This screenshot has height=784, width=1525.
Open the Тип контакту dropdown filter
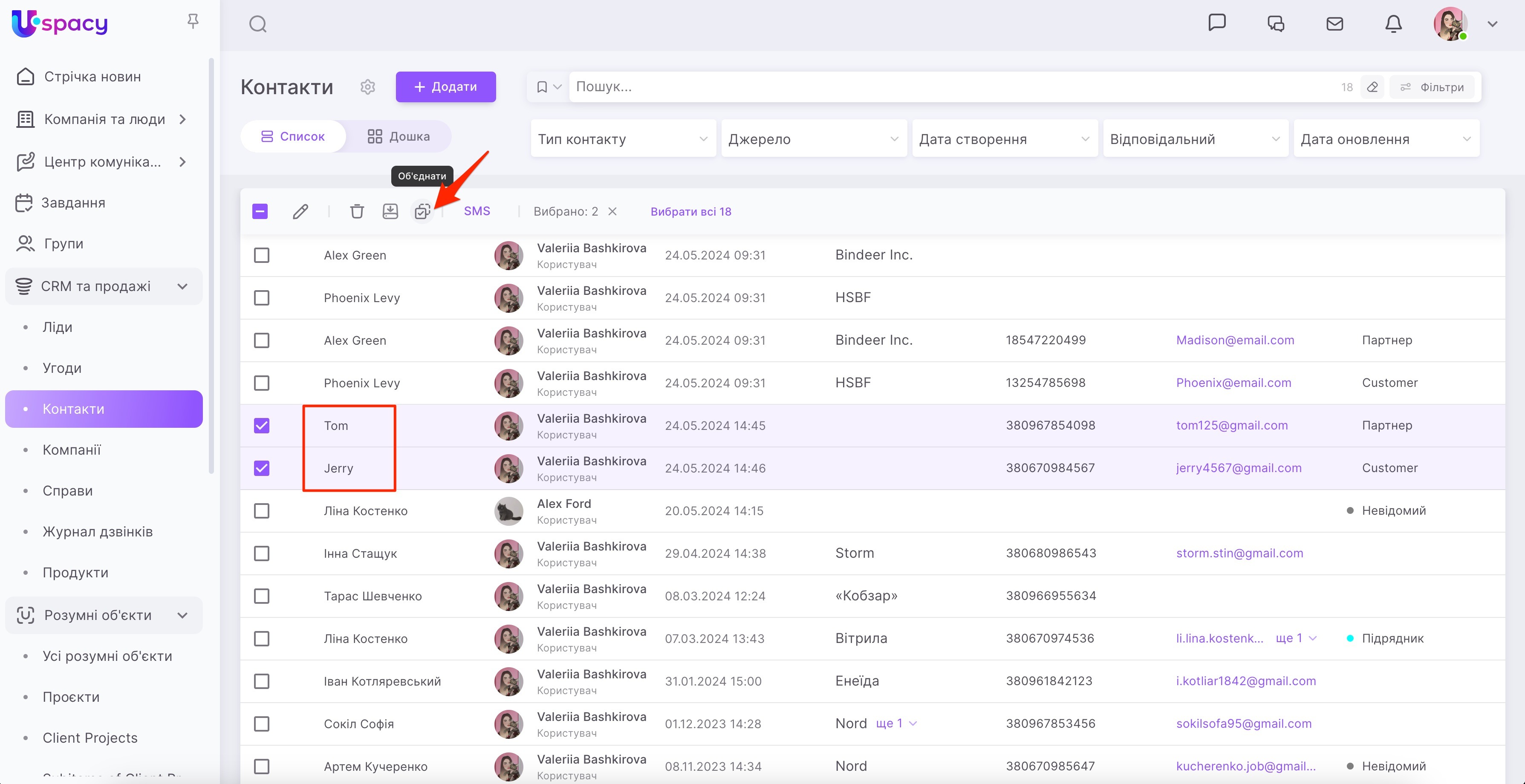(x=623, y=139)
